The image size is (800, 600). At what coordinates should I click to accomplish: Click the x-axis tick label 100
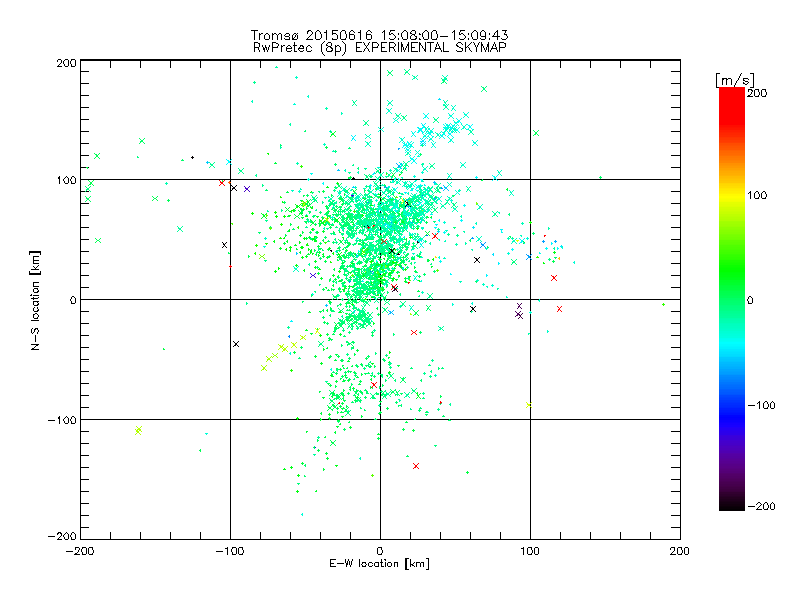pos(530,551)
